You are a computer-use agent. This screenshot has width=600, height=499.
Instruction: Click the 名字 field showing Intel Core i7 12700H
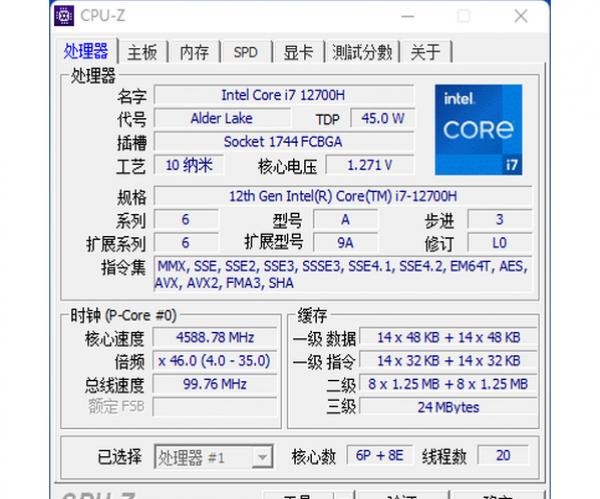pyautogui.click(x=283, y=95)
